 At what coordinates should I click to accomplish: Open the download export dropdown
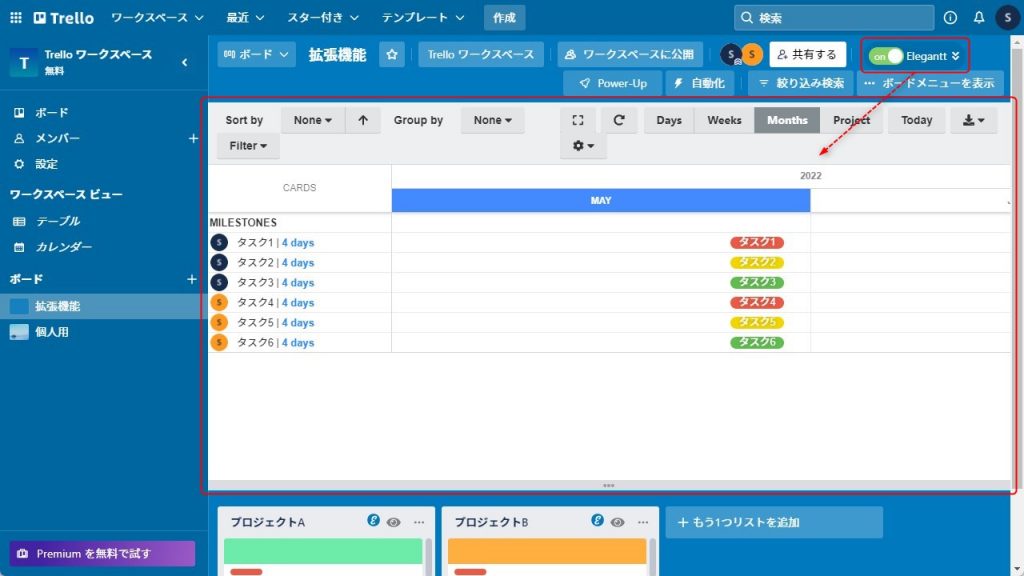pos(974,120)
